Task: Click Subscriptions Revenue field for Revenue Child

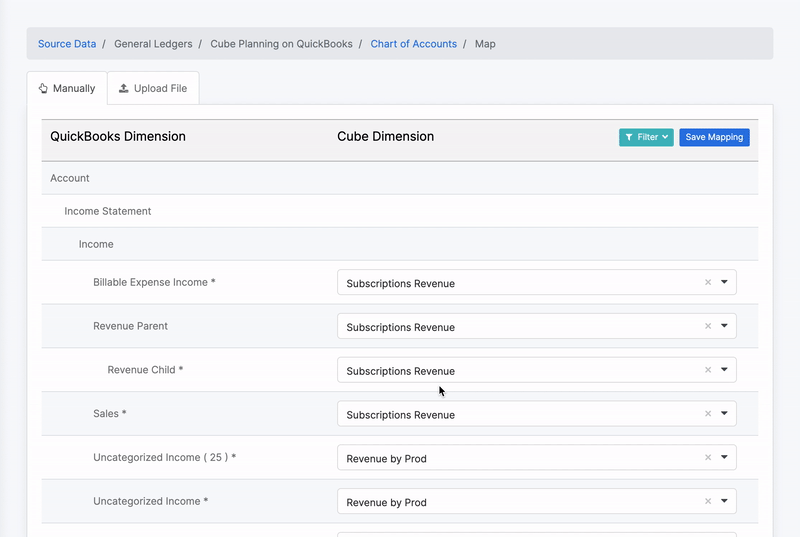Action: [x=537, y=370]
